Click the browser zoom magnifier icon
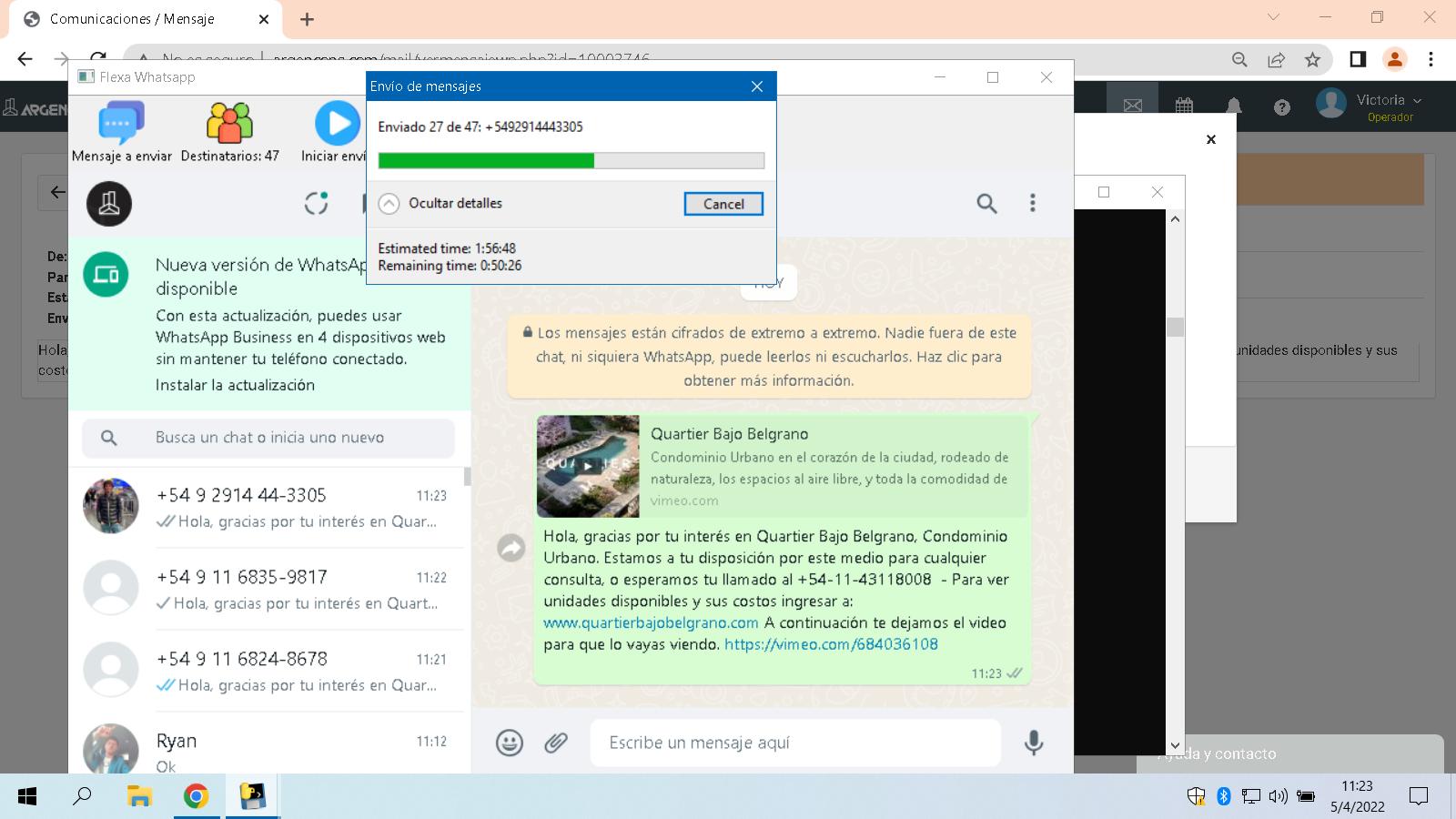The height and width of the screenshot is (819, 1456). coord(1239,59)
